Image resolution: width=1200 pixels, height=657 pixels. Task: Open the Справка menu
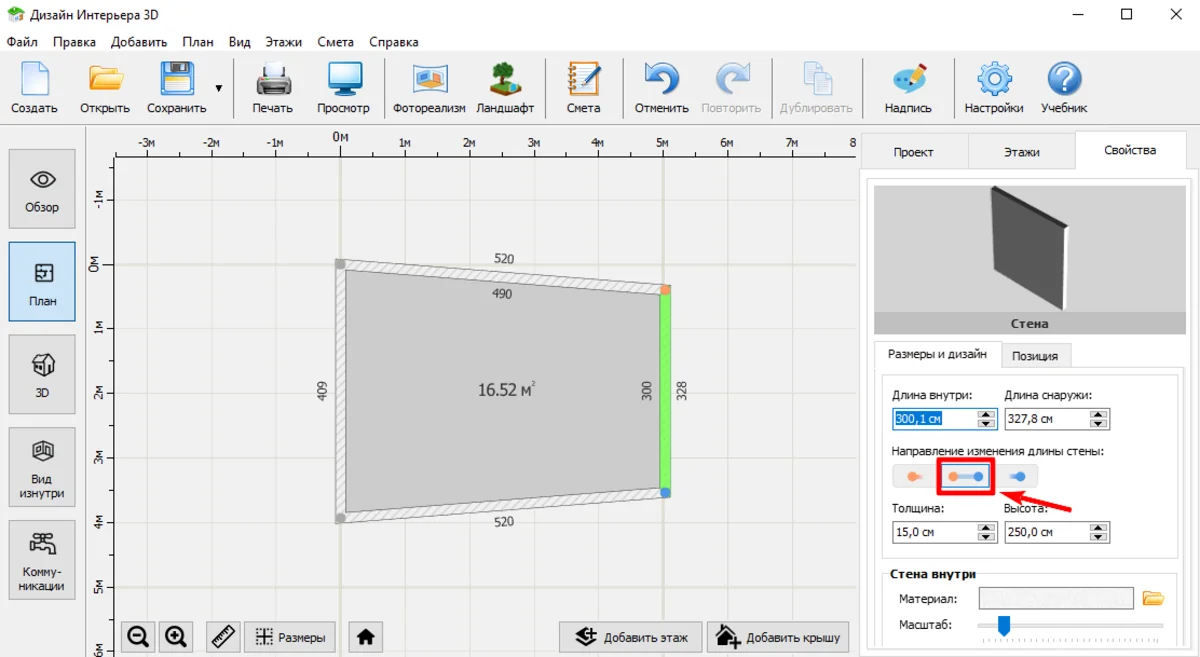tap(394, 42)
